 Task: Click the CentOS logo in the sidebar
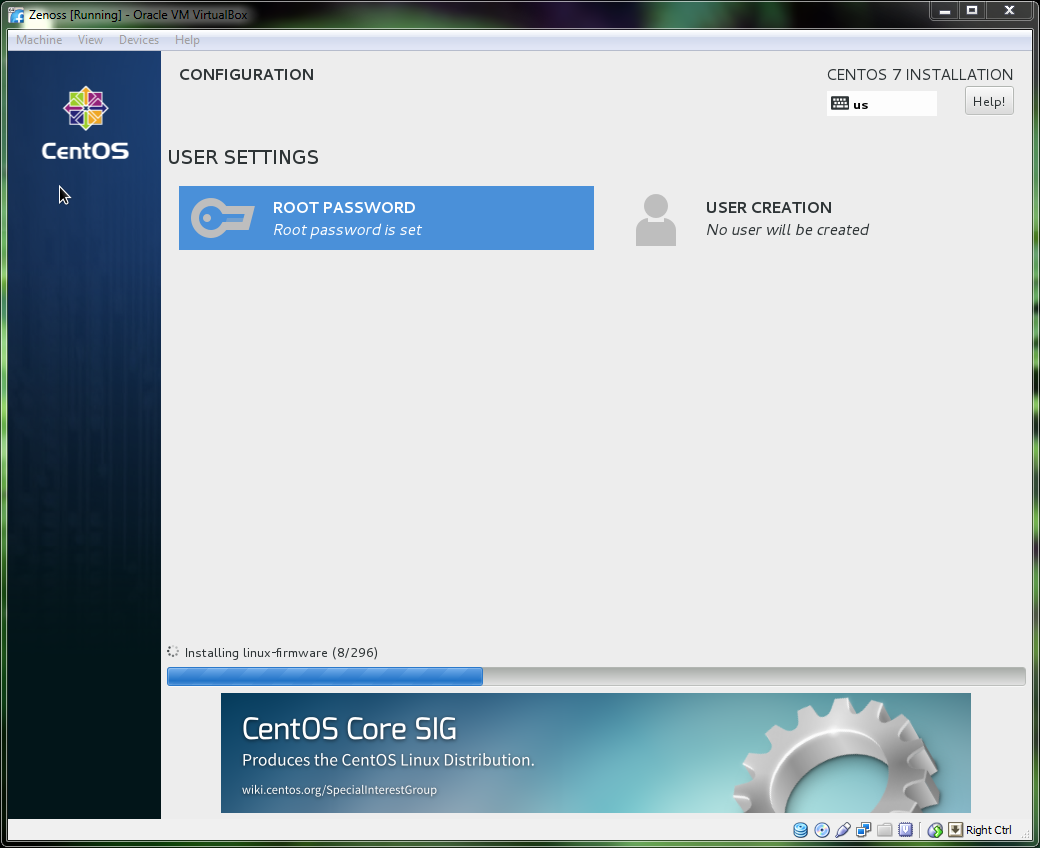pyautogui.click(x=85, y=124)
